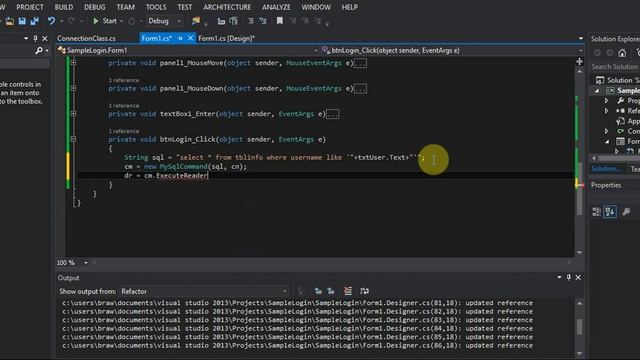Close the Output panel
This screenshot has height=360, width=640.
pyautogui.click(x=578, y=278)
